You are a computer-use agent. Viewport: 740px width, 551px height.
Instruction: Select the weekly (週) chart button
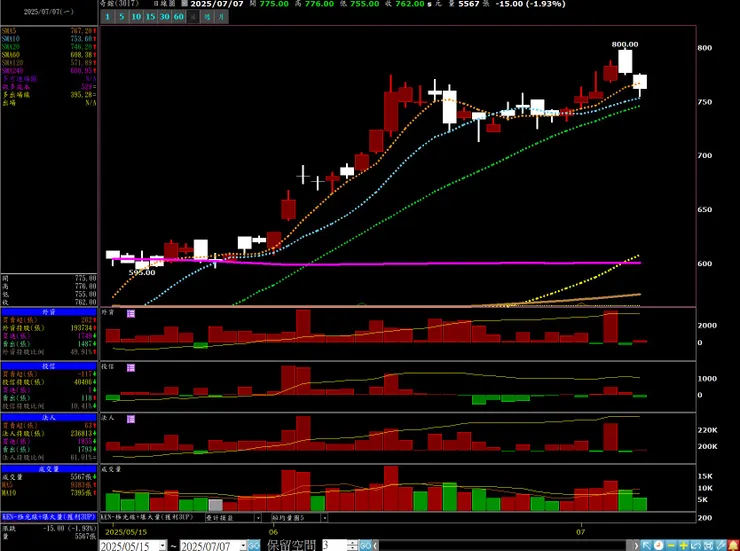click(x=207, y=17)
